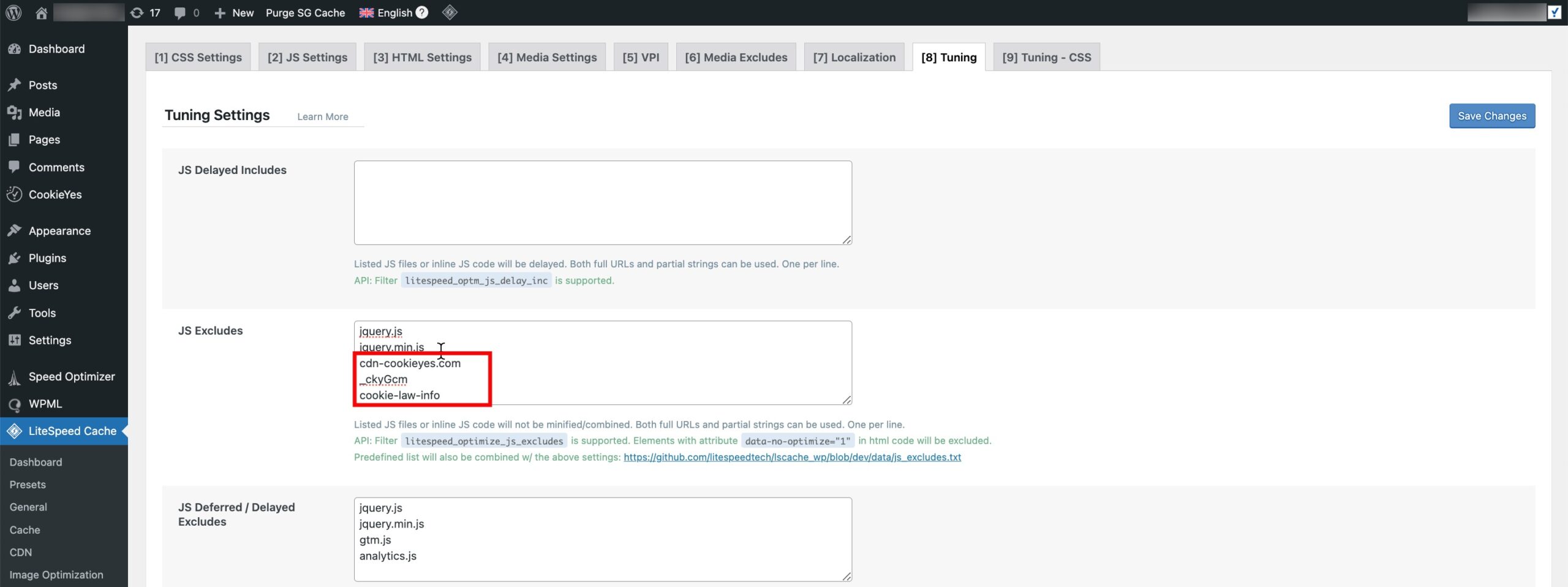Click the Tools wrench icon
1568x587 pixels.
tap(15, 312)
